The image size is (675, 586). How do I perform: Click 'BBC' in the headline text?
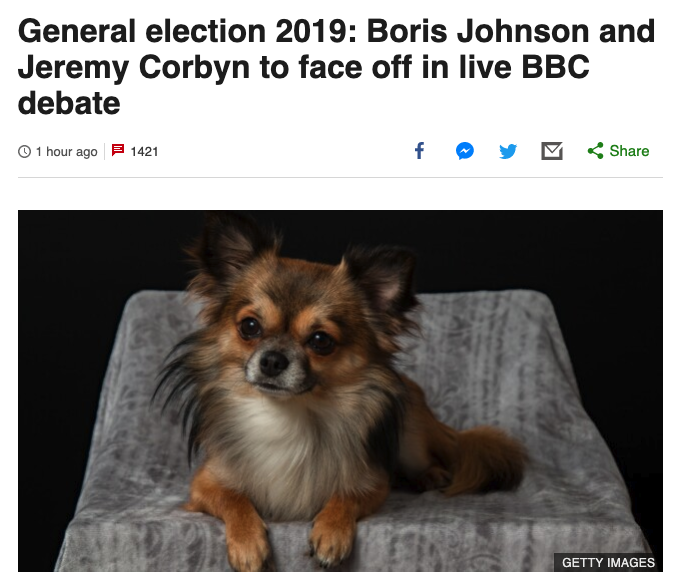555,67
